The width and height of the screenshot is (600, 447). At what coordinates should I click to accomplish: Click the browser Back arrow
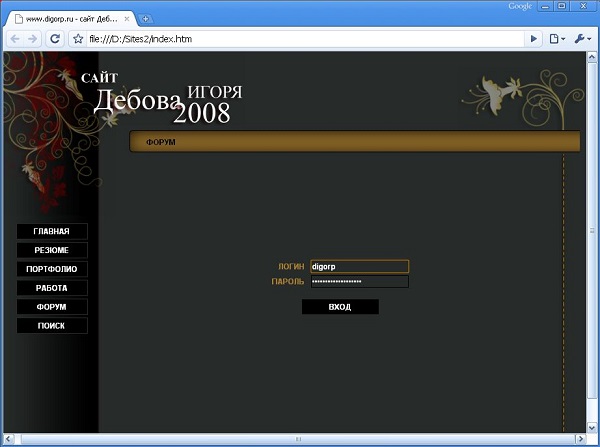tap(14, 39)
